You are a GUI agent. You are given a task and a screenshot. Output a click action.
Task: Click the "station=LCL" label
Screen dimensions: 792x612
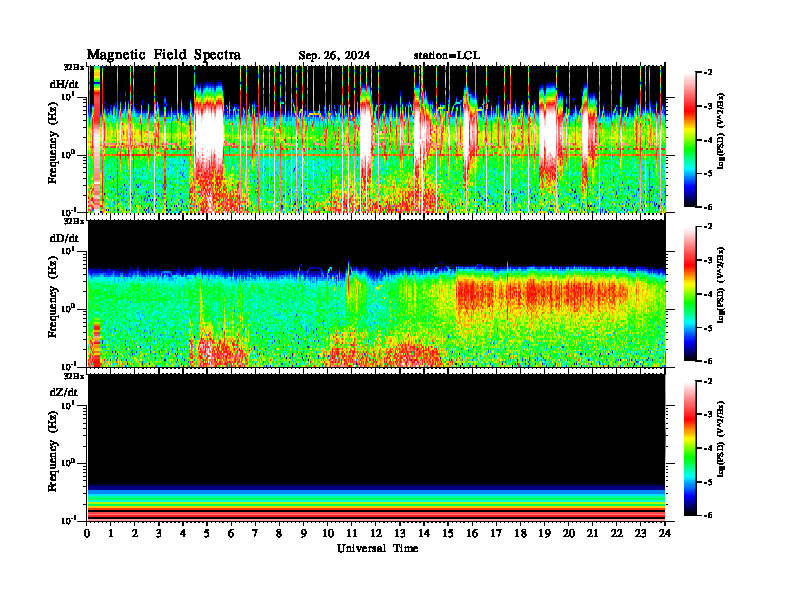coord(447,56)
